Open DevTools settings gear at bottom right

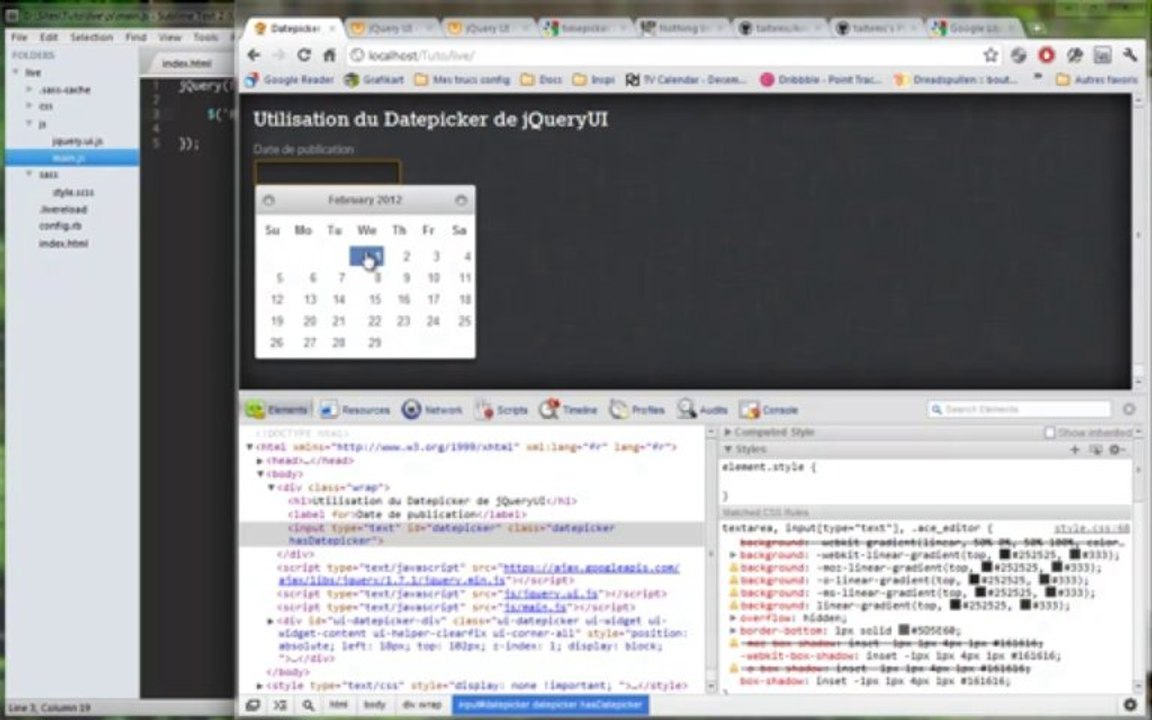1130,705
